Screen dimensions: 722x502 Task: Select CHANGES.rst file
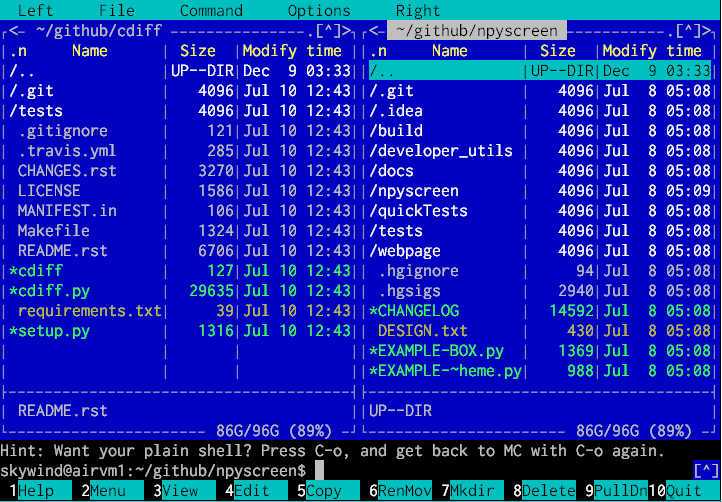click(180, 171)
